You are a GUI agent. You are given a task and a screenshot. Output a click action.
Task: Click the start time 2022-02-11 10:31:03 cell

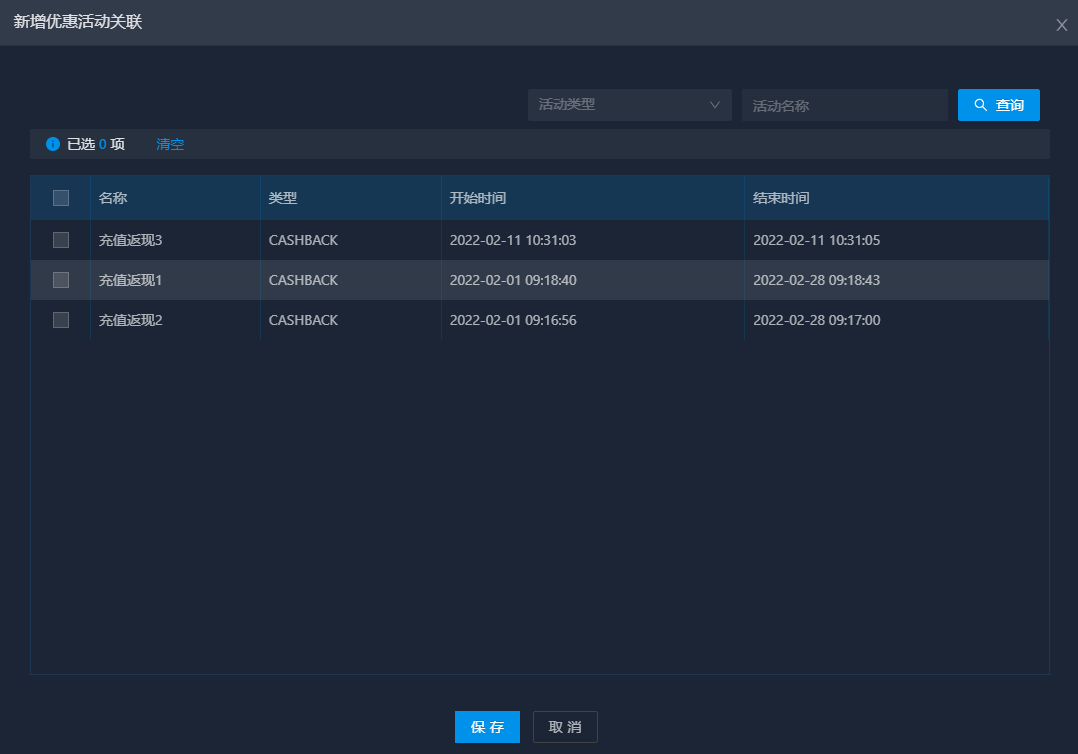(513, 240)
